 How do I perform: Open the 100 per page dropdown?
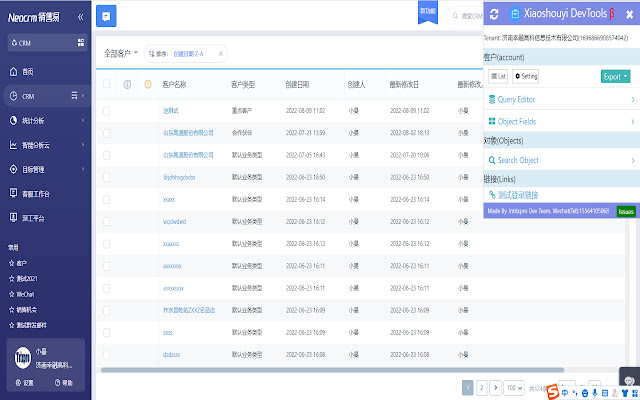[x=514, y=387]
